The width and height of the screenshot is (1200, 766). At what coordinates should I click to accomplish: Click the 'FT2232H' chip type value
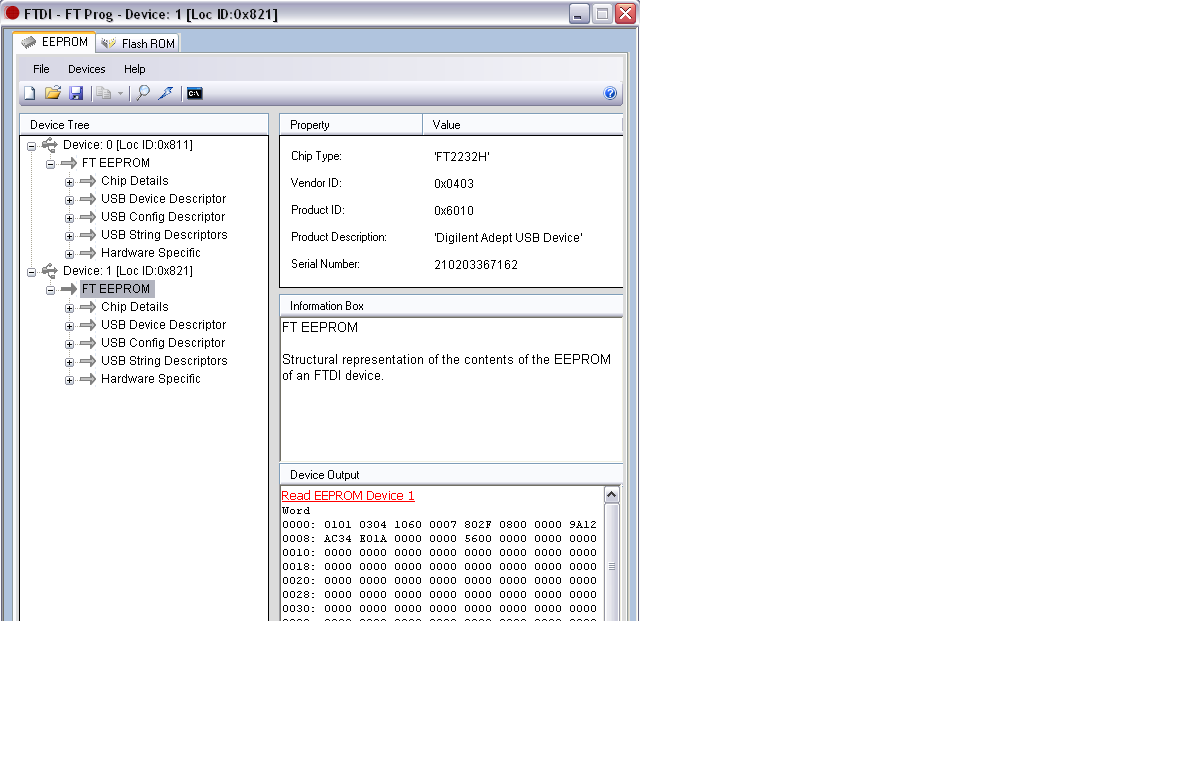(462, 157)
